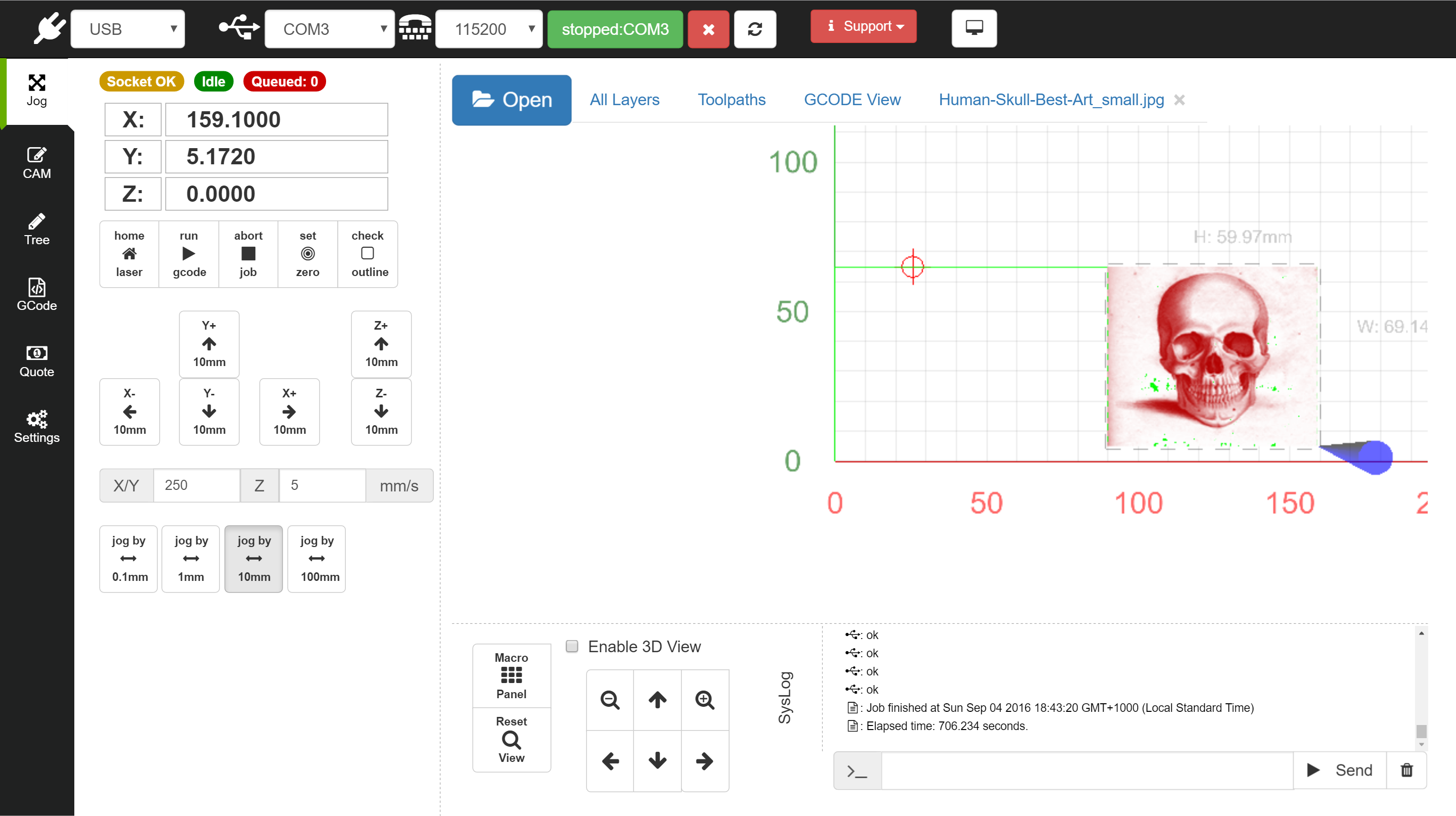Pan the view left
Viewport: 1456px width, 816px height.
[x=610, y=760]
